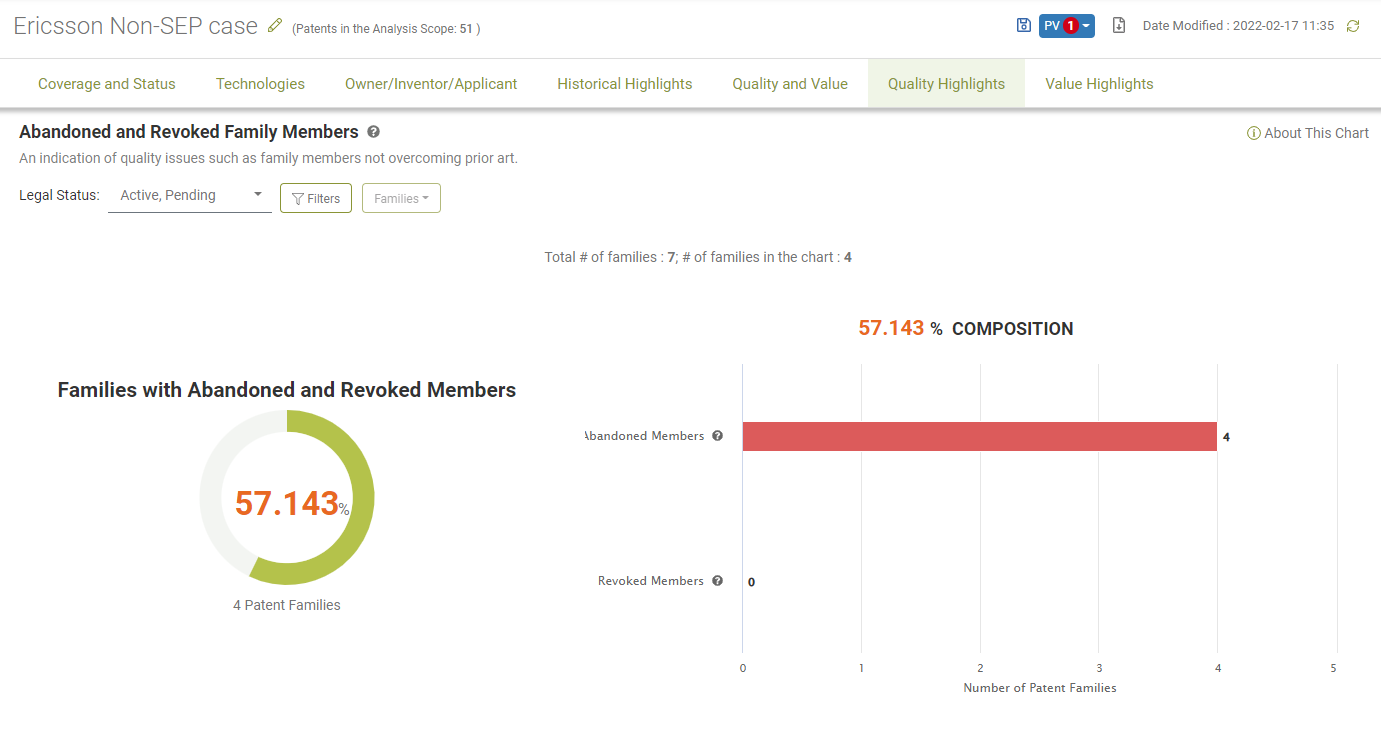Image resolution: width=1381 pixels, height=739 pixels.
Task: Click the 57.143 % COMPOSITION heading
Action: (x=966, y=328)
